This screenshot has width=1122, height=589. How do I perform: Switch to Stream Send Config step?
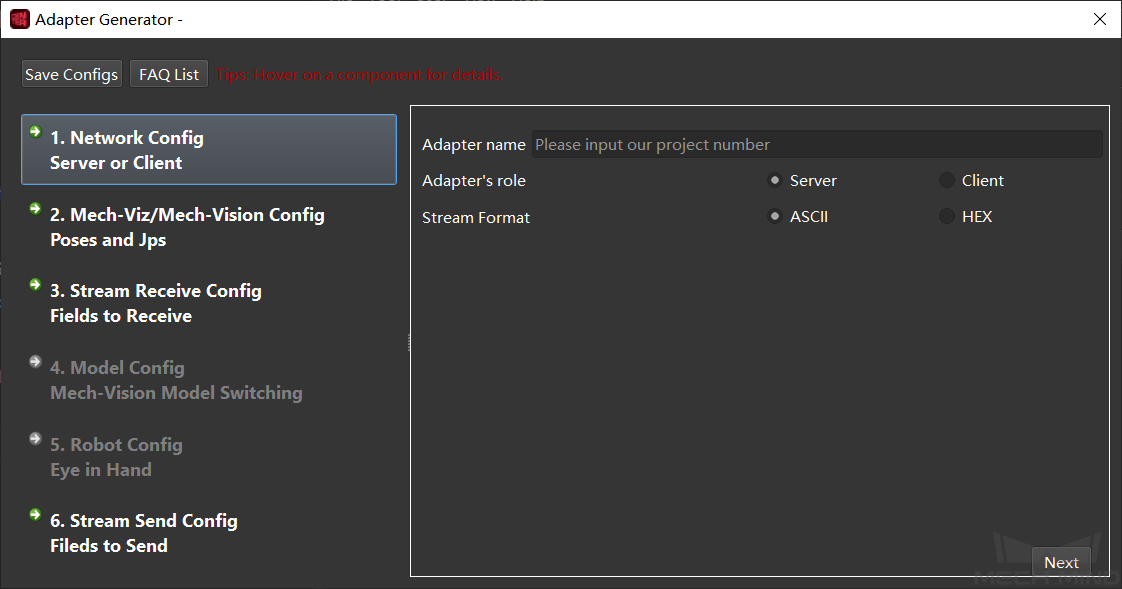click(x=143, y=533)
